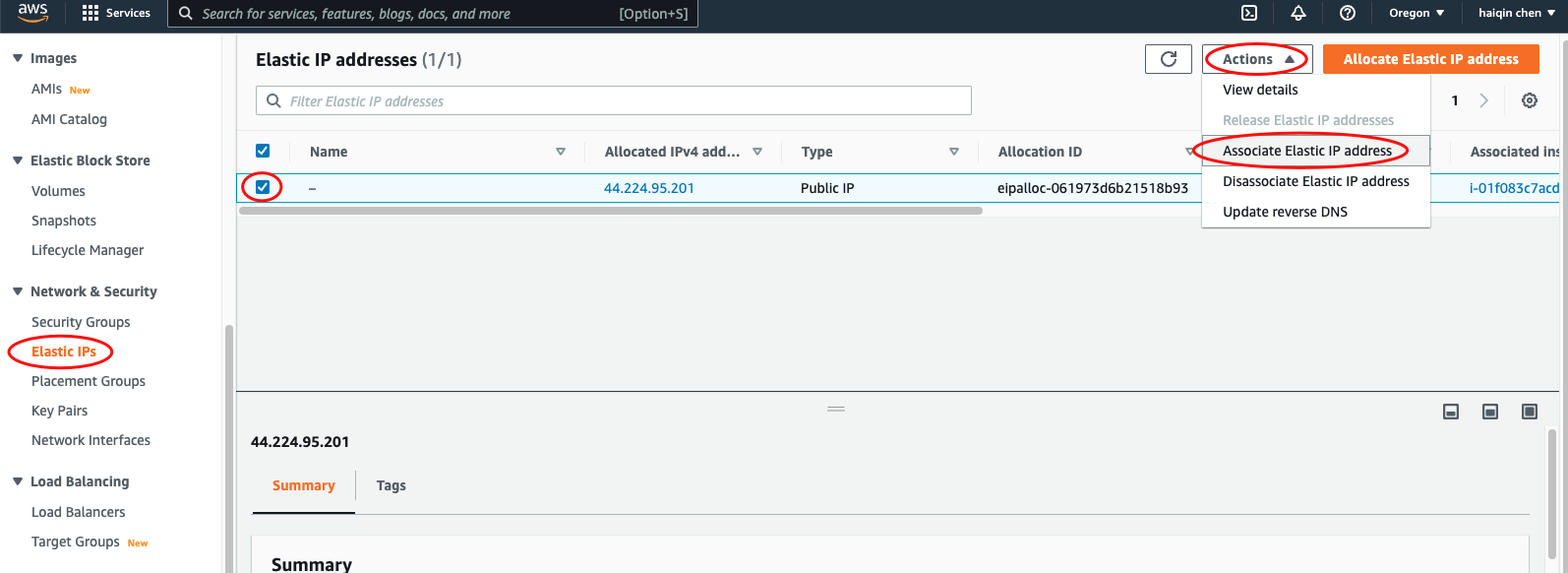Viewport: 1568px width, 573px height.
Task: Open the 44.224.95.201 address link
Action: click(649, 188)
